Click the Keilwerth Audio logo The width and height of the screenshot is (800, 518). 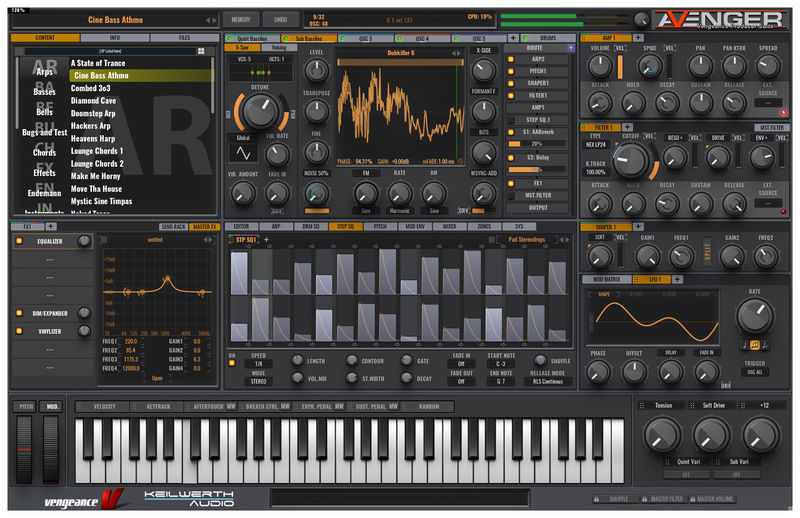pos(189,499)
